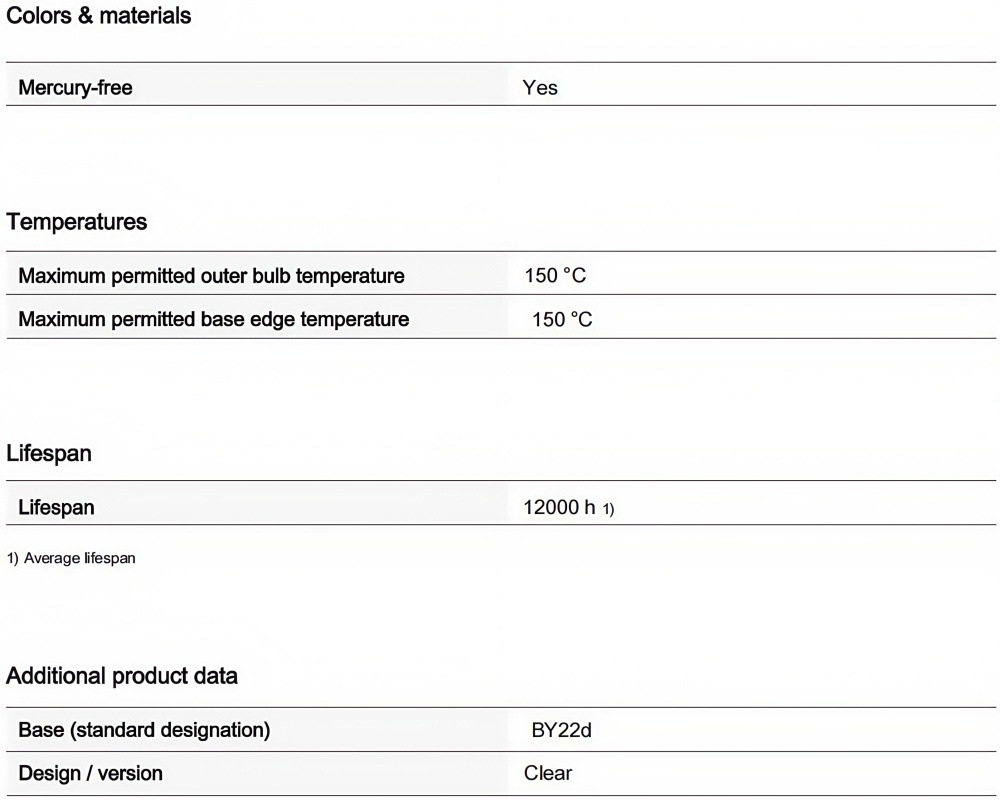The image size is (1000, 800).
Task: Click the 'Mercury-free' row label
Action: (75, 88)
